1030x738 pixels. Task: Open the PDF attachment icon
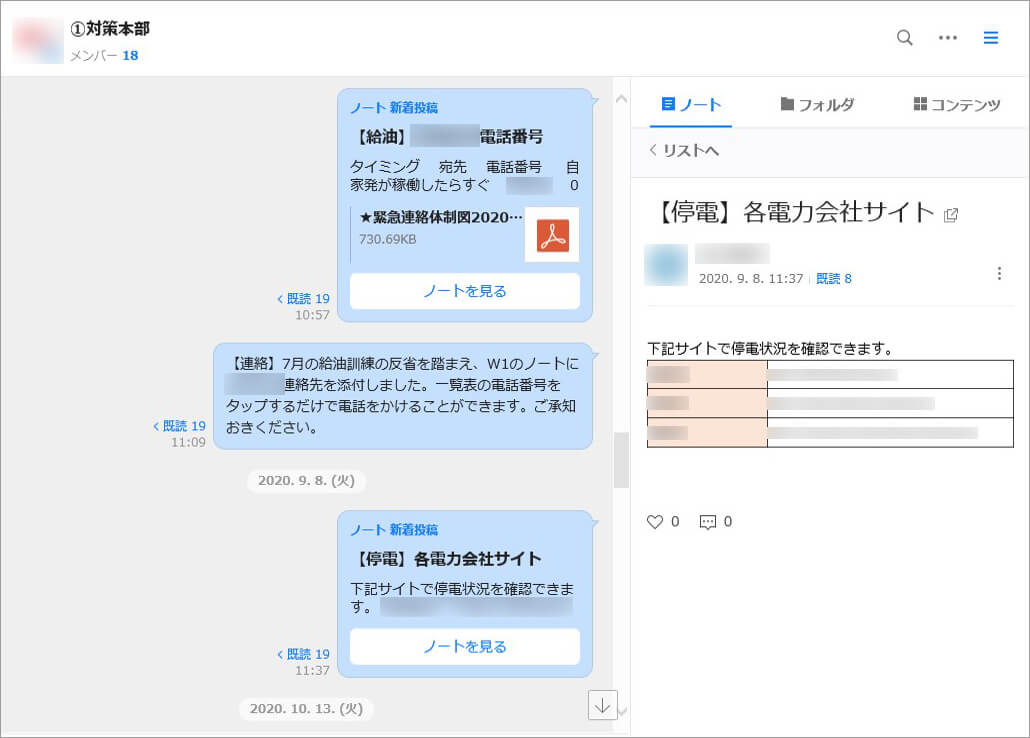(x=552, y=235)
